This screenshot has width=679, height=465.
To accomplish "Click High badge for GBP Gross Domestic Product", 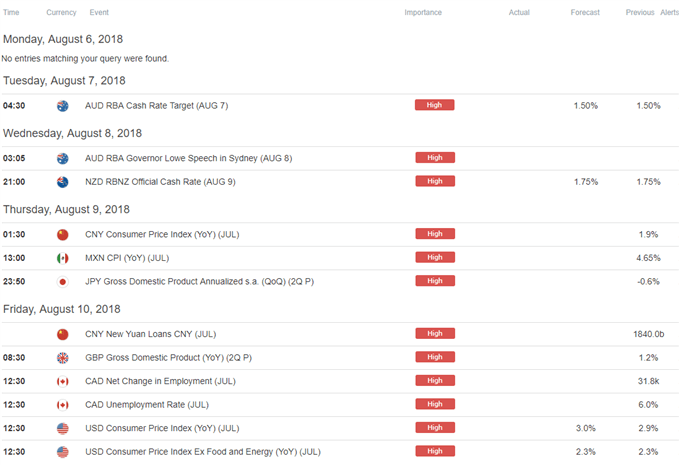I will 435,357.
